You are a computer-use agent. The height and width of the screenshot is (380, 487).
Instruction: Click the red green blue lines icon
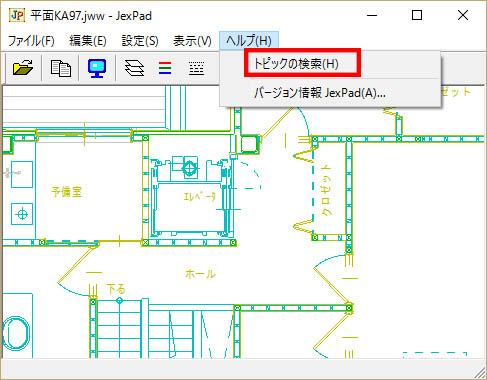coord(165,68)
